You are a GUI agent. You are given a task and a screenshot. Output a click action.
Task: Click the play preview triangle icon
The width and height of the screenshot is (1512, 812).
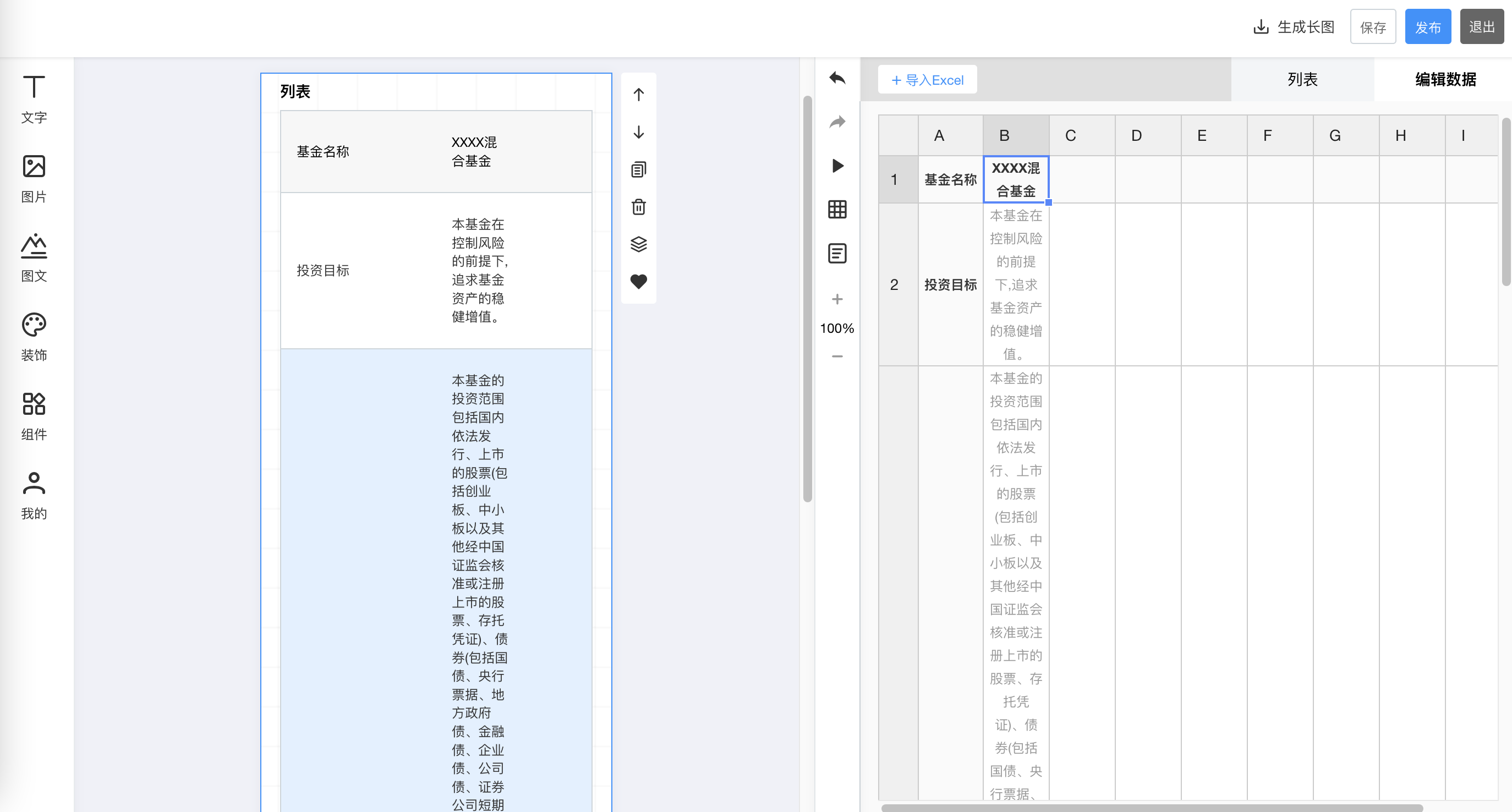click(x=837, y=166)
